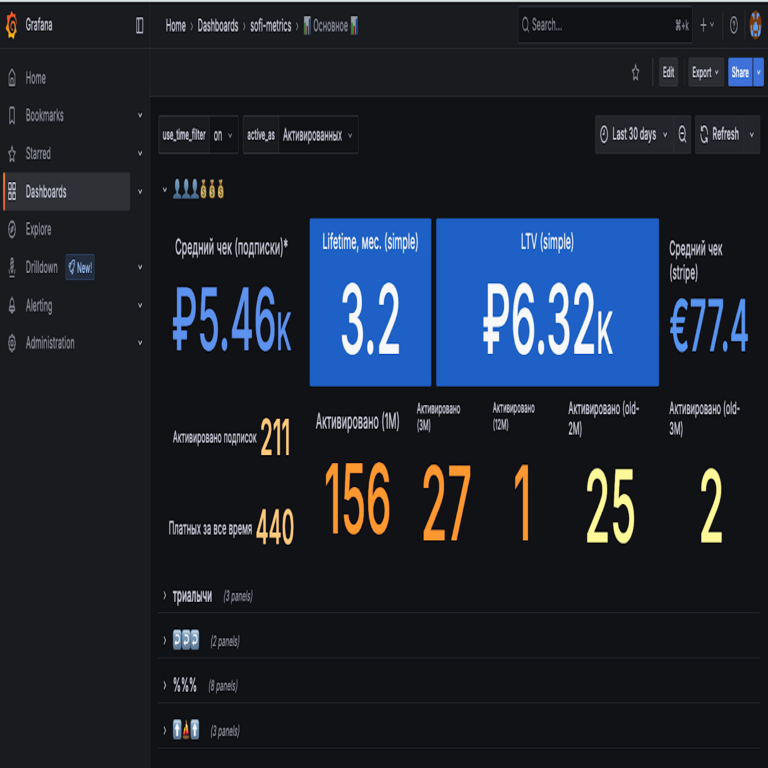Star this dashboard as a favorite
The image size is (768, 768).
coord(635,72)
